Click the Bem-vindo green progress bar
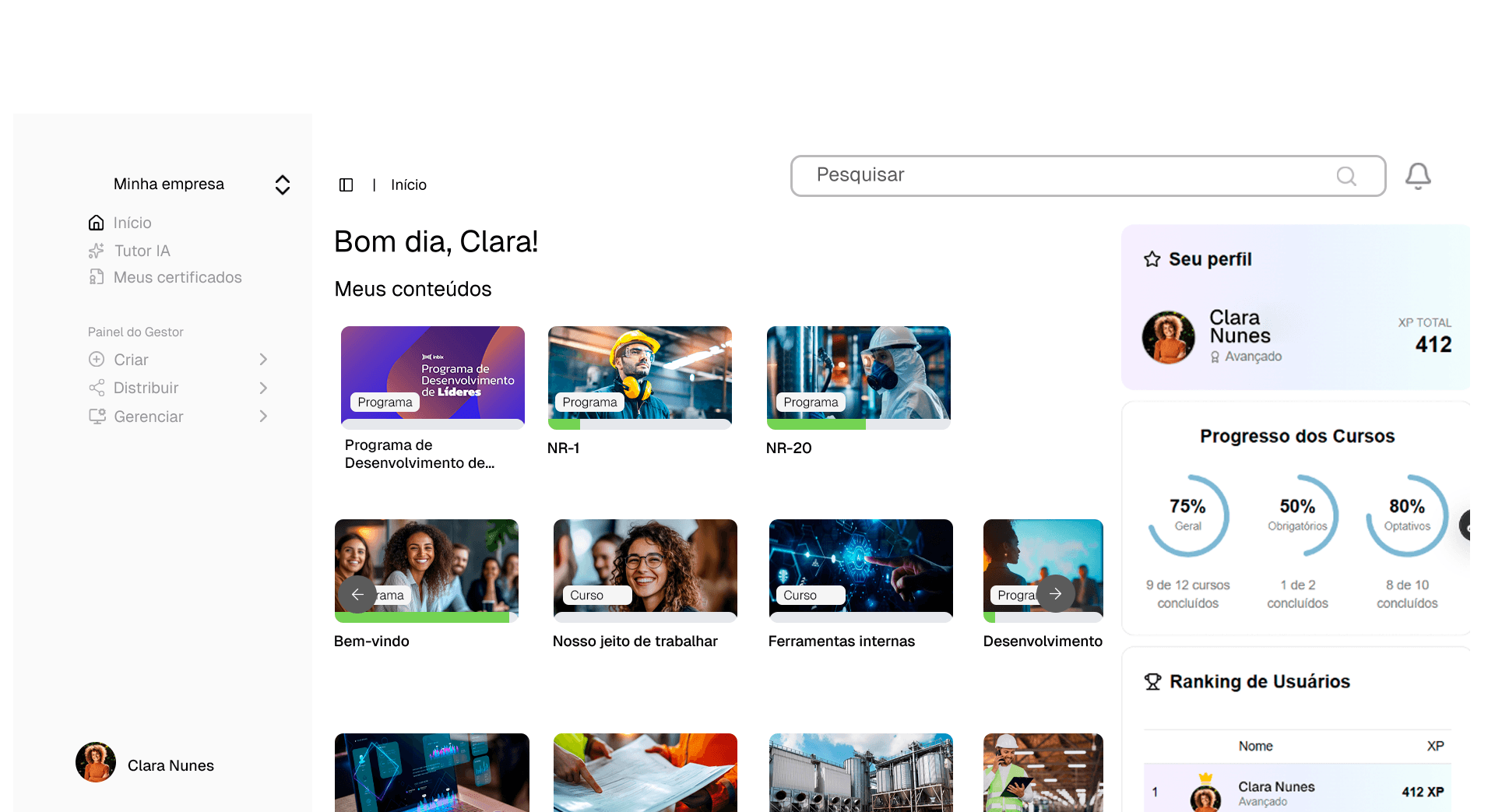 (422, 617)
